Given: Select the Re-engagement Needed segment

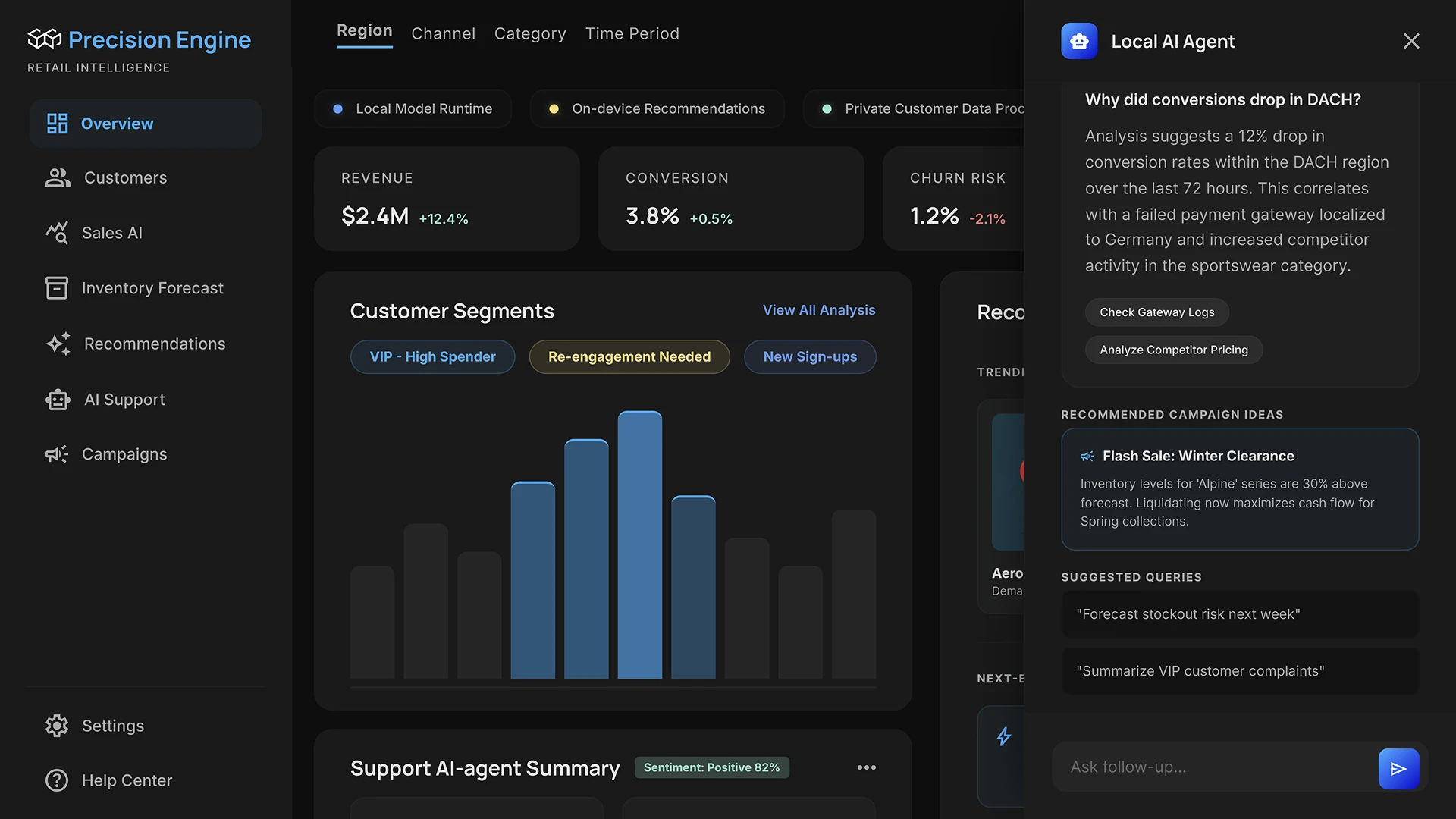Looking at the screenshot, I should point(629,356).
